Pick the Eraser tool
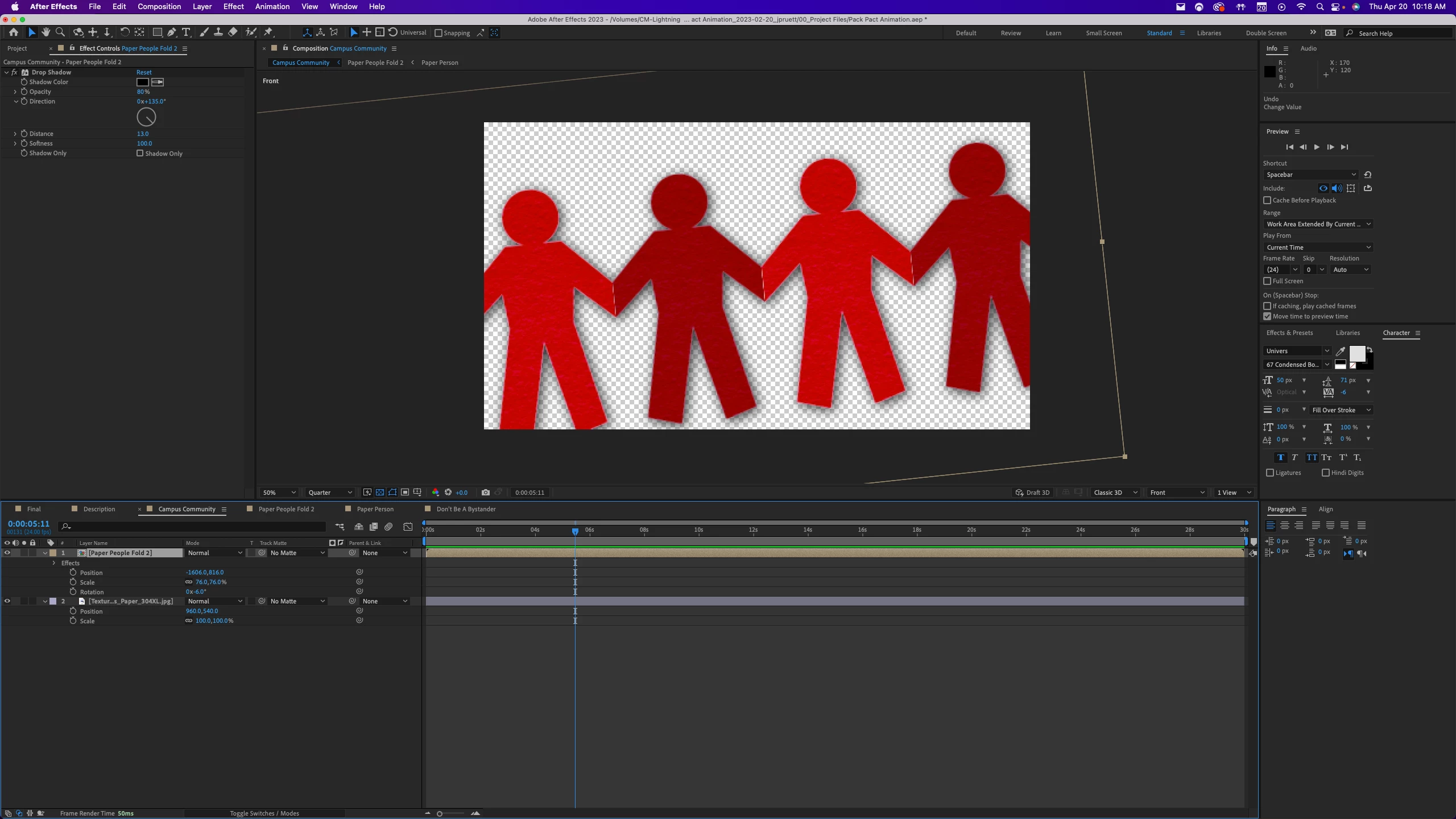 click(x=233, y=32)
